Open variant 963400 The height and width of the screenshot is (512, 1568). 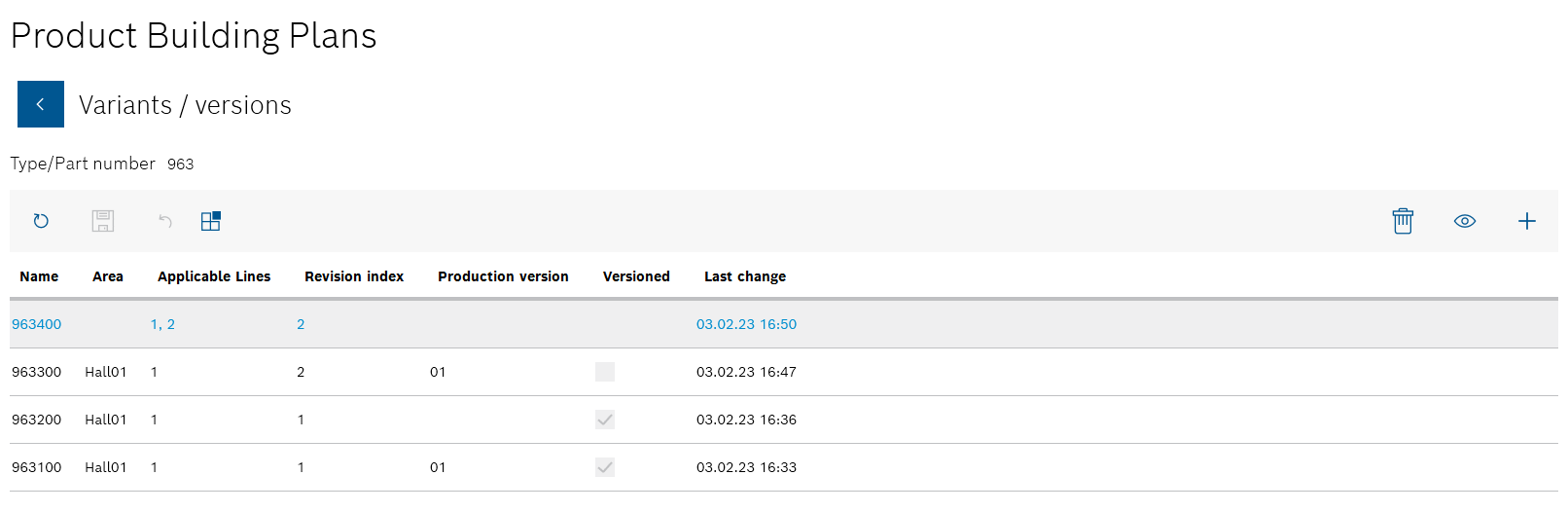[36, 324]
